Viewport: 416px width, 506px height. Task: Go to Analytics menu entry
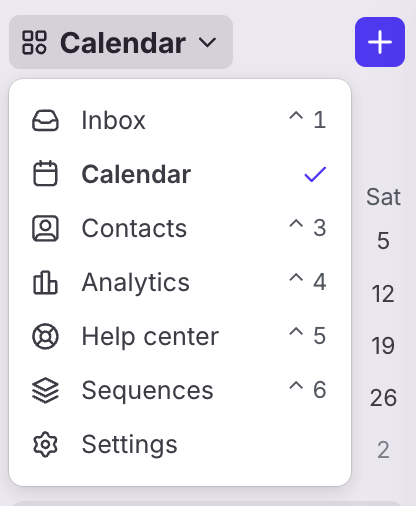coord(180,282)
